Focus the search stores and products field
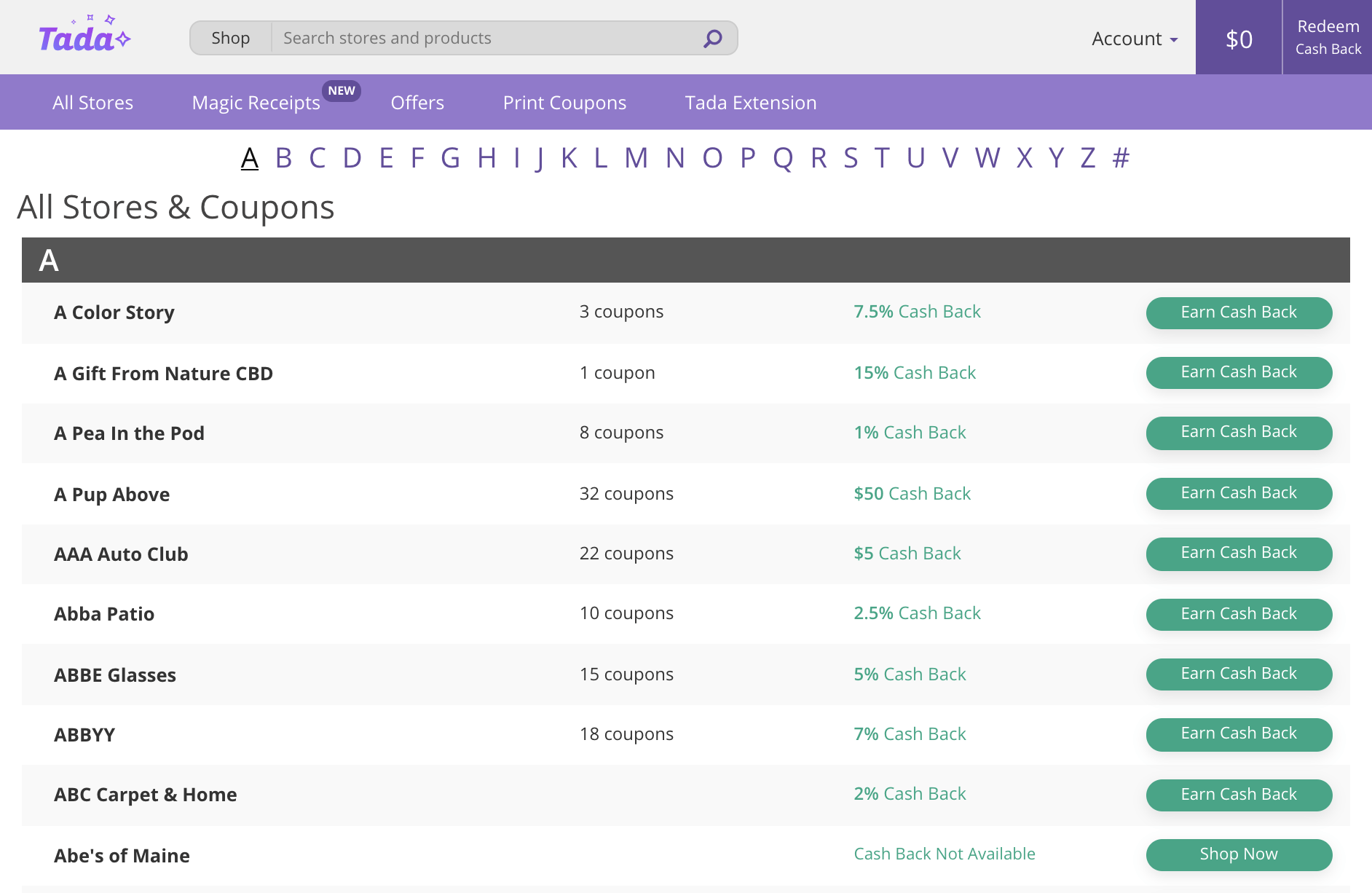1372x893 pixels. pos(484,38)
